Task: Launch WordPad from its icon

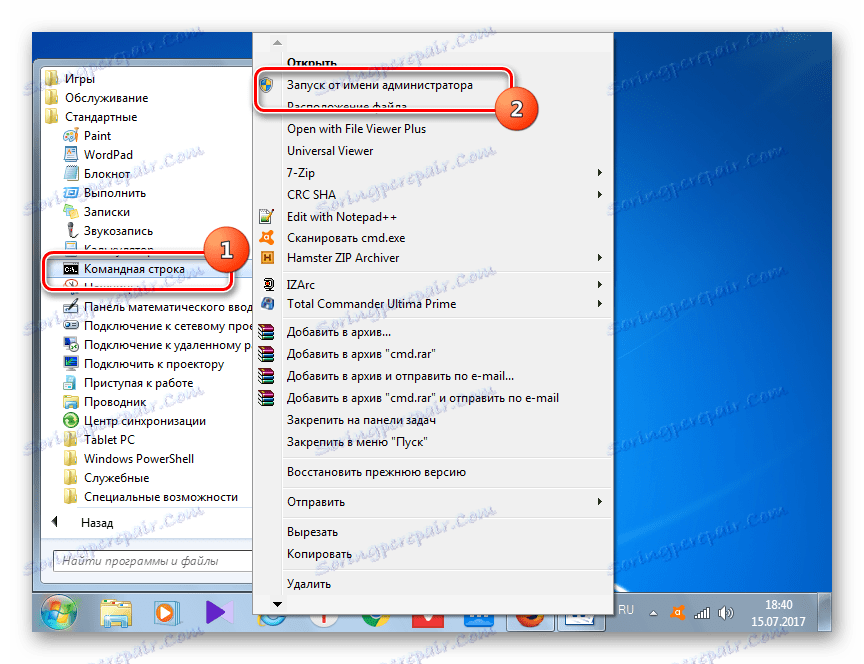Action: [x=71, y=154]
